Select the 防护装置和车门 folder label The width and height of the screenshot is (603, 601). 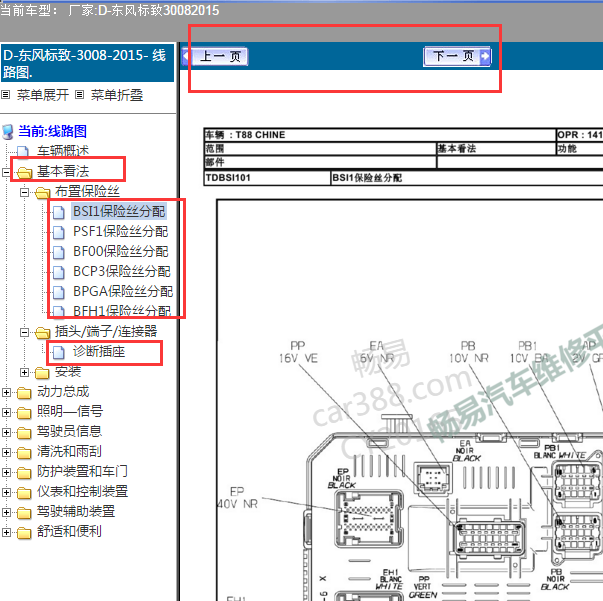click(x=82, y=471)
